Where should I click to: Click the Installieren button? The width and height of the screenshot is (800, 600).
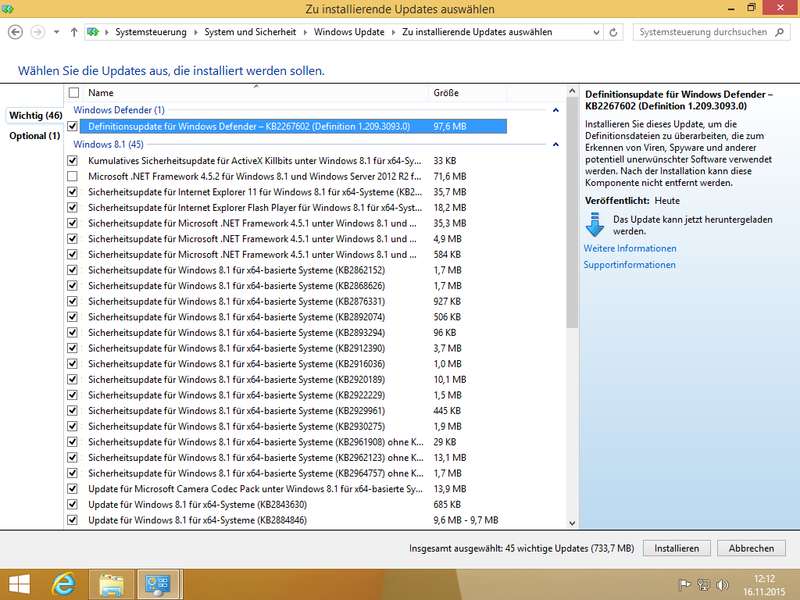pyautogui.click(x=677, y=548)
